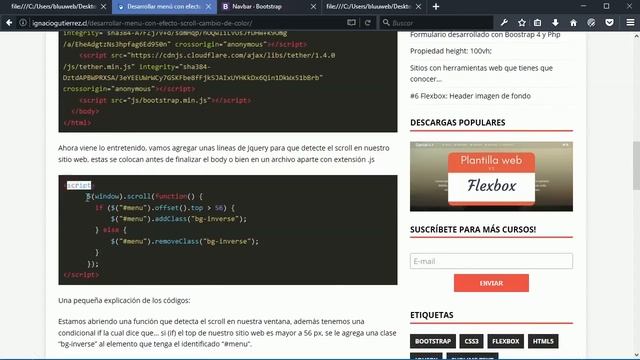Image resolution: width=640 pixels, height=360 pixels.
Task: Open site information icon in address bar
Action: 23,23
